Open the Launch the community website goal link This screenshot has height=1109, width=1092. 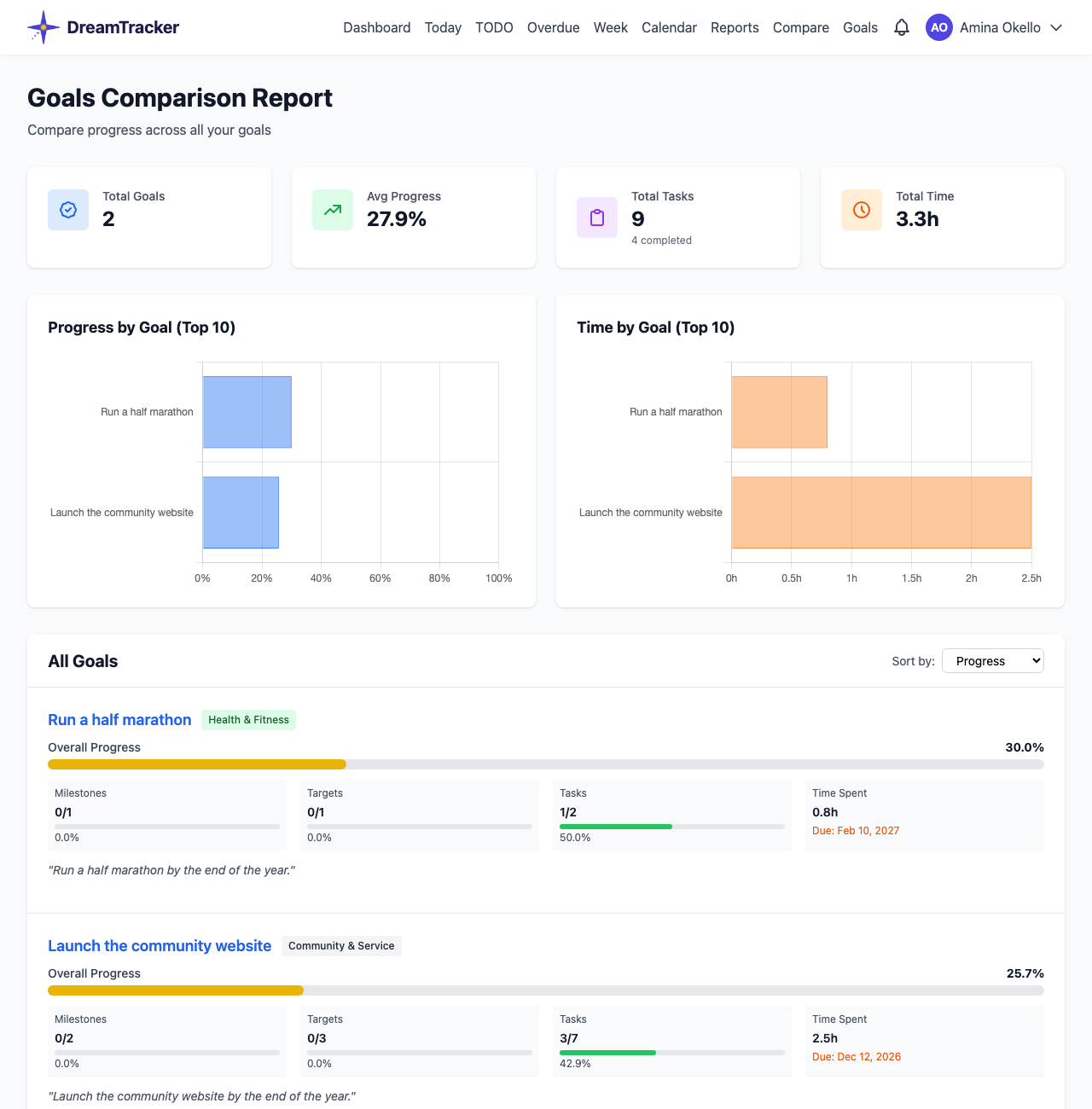(160, 945)
